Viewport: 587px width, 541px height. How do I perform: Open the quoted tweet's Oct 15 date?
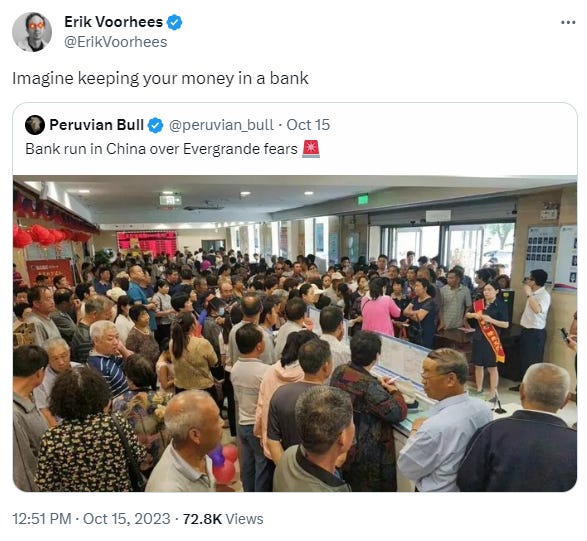point(308,125)
